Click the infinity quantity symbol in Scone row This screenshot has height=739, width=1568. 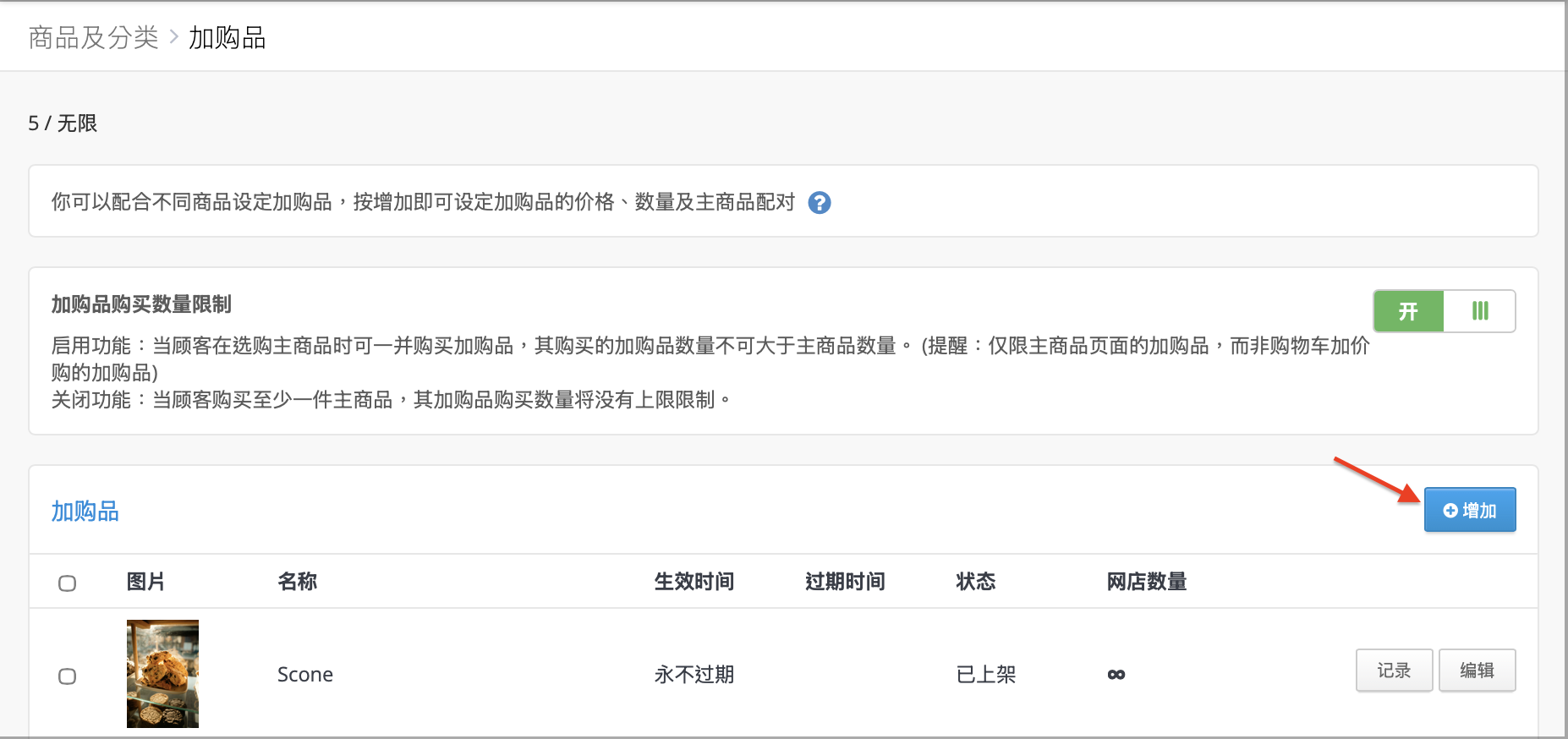[x=1116, y=675]
